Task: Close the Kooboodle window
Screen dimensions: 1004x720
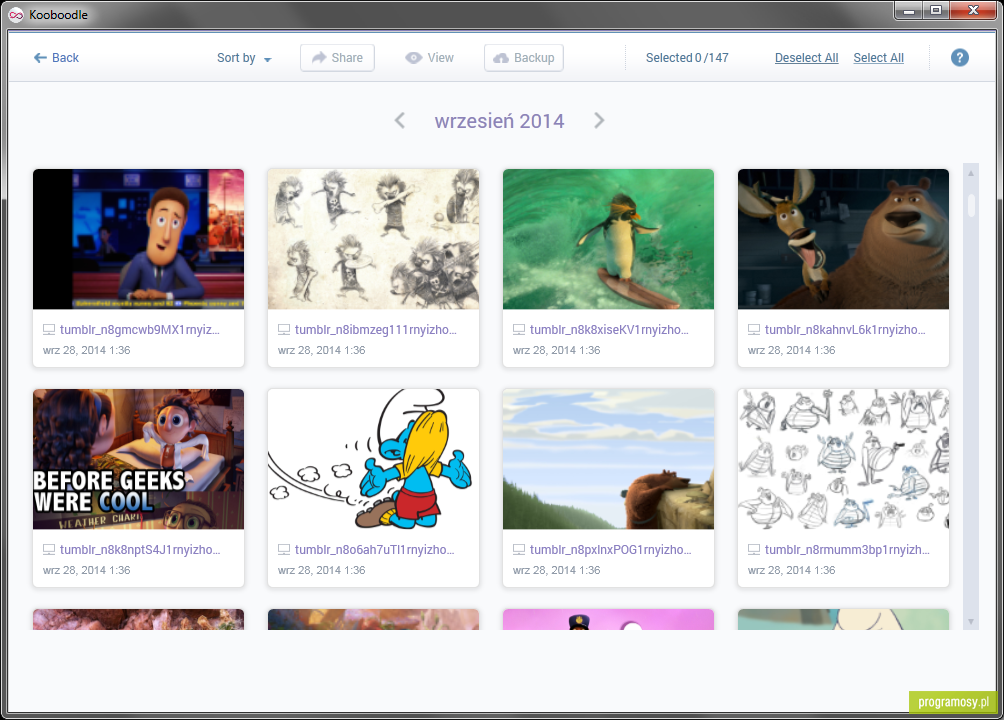Action: pyautogui.click(x=973, y=10)
